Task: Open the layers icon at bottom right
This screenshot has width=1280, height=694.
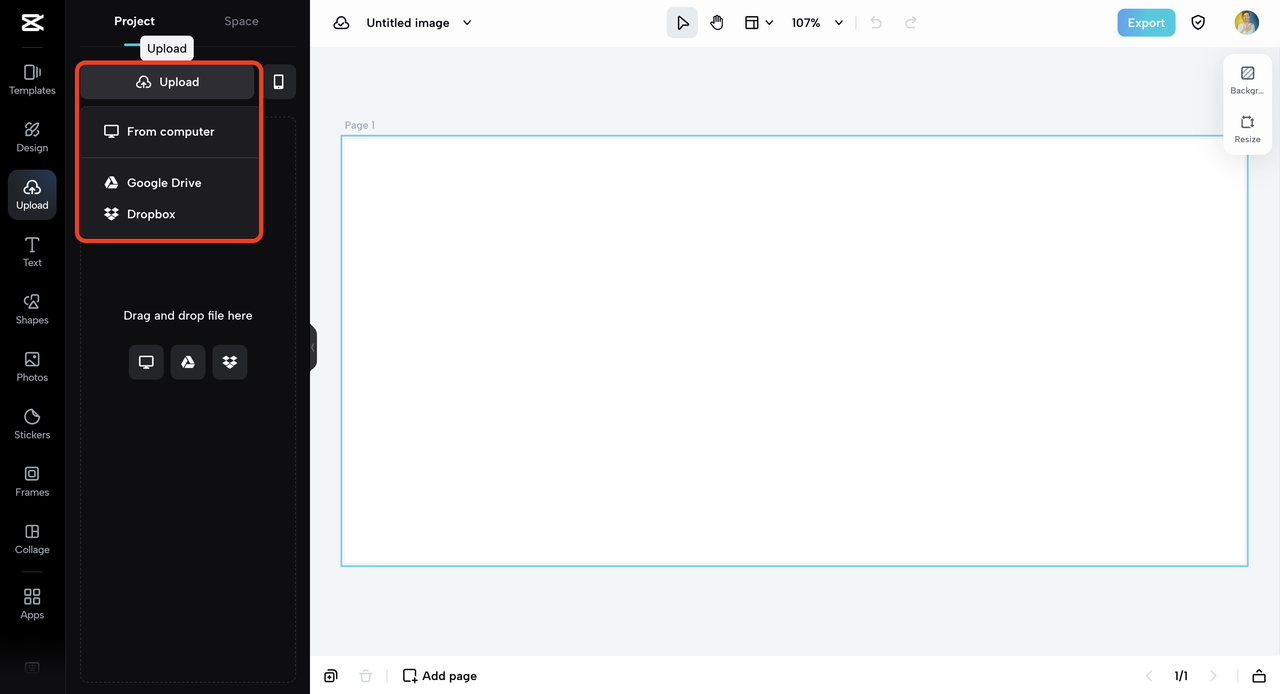Action: point(1259,676)
